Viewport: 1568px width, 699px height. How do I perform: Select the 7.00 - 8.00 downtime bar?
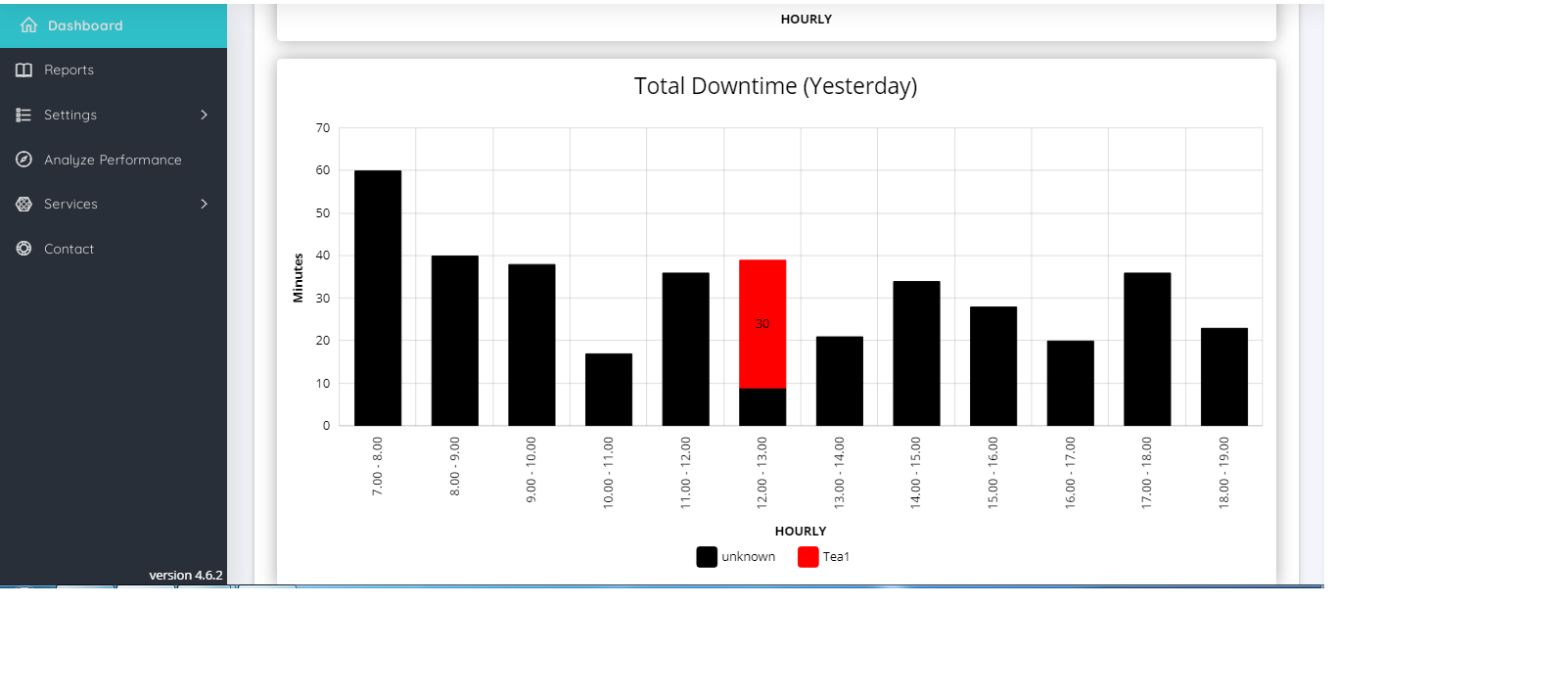coord(378,298)
